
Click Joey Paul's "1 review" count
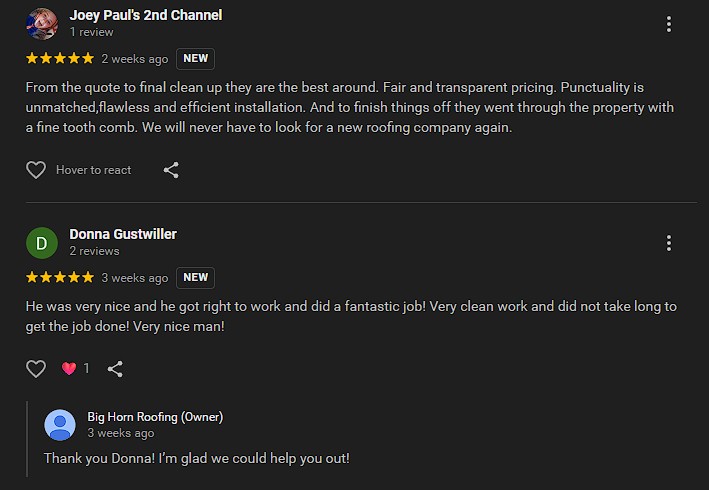coord(91,32)
